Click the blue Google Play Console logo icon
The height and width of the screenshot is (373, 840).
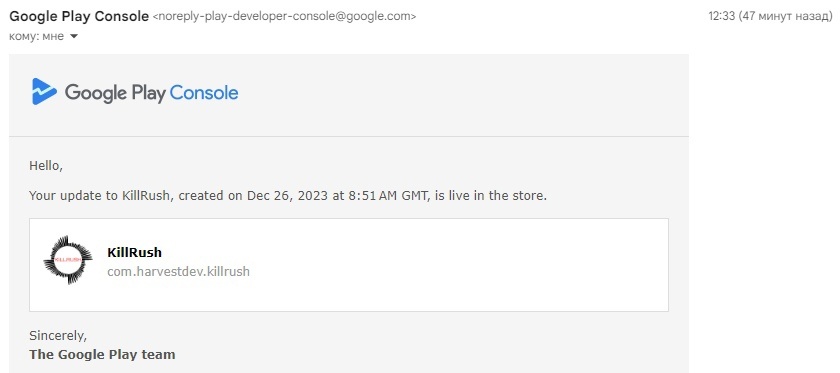click(x=44, y=92)
